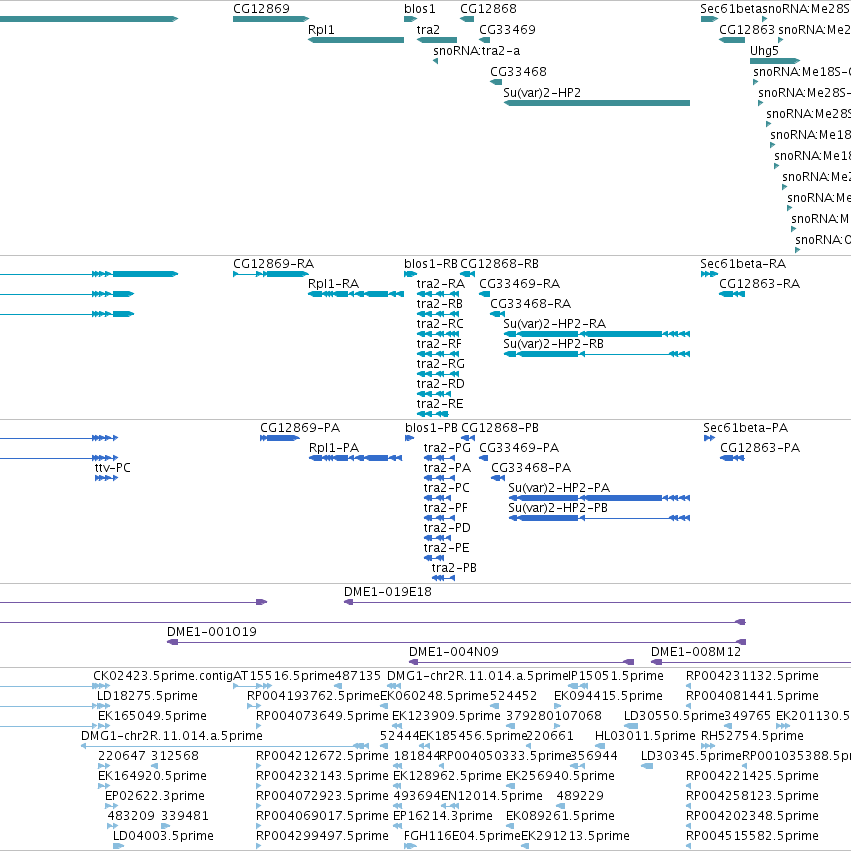Click the tra2-RC transcript label
The width and height of the screenshot is (851, 851).
point(440,324)
